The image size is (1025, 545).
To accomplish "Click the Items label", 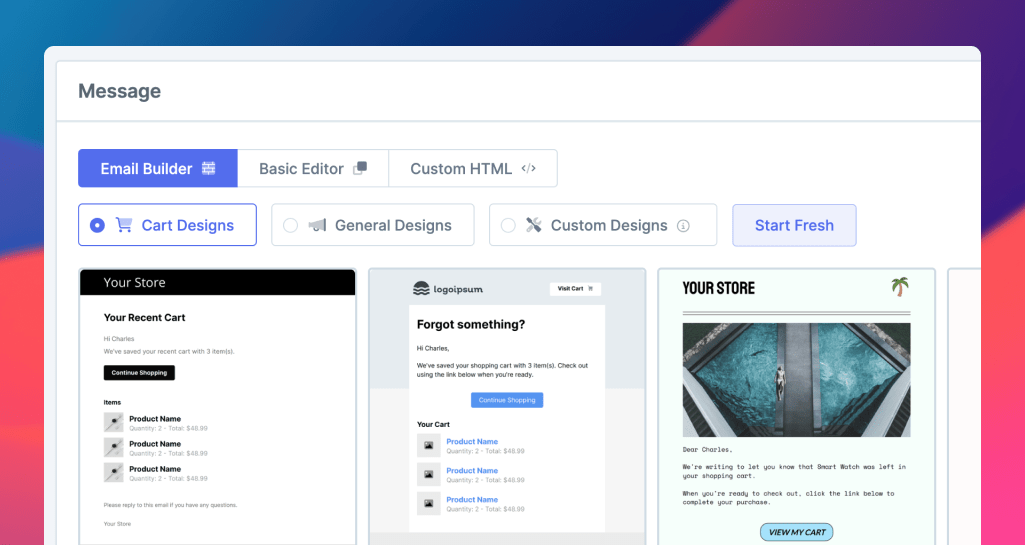I will point(112,403).
